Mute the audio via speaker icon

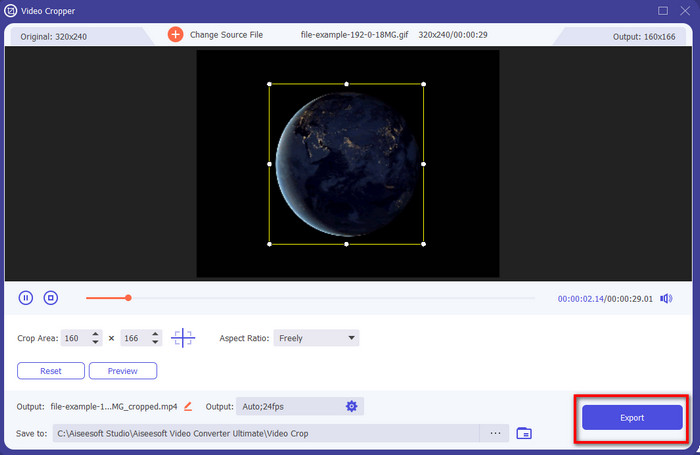click(x=666, y=298)
